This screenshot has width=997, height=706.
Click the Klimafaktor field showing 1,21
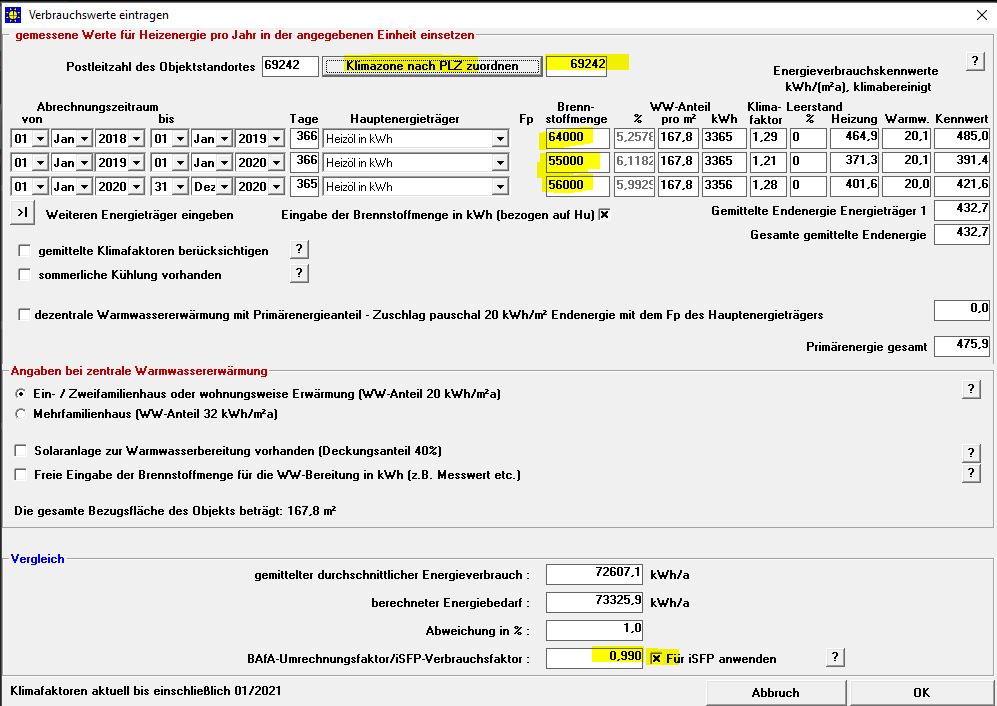[767, 162]
